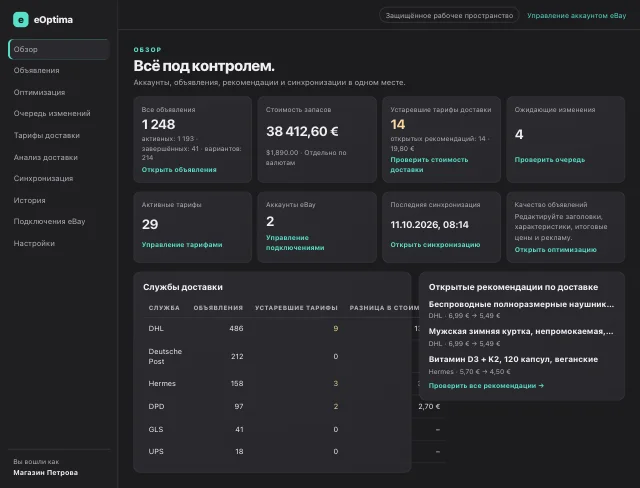Select Подключения eBay menu item

[x=49, y=222]
